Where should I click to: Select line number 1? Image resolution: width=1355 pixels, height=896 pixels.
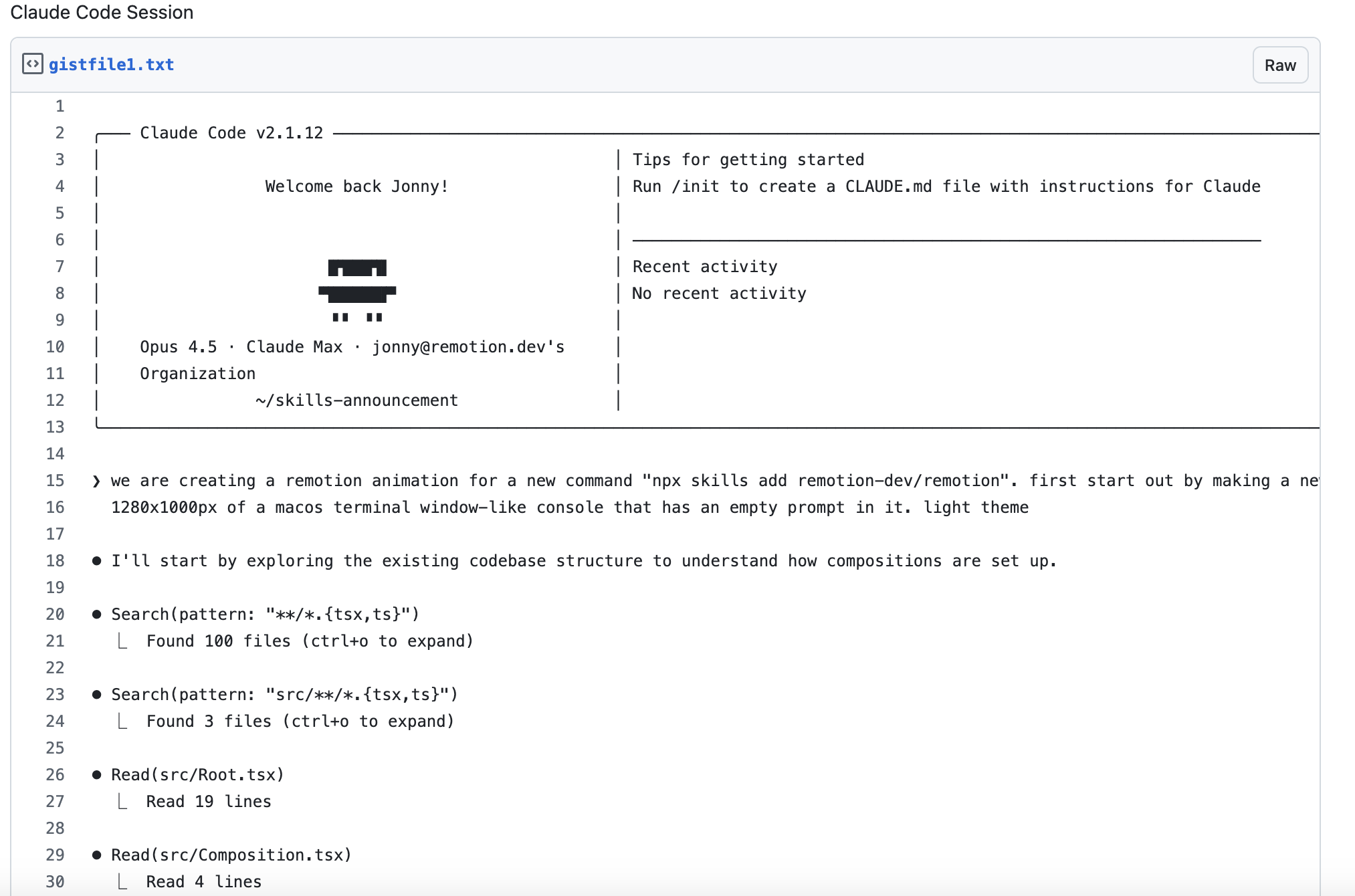click(x=60, y=106)
